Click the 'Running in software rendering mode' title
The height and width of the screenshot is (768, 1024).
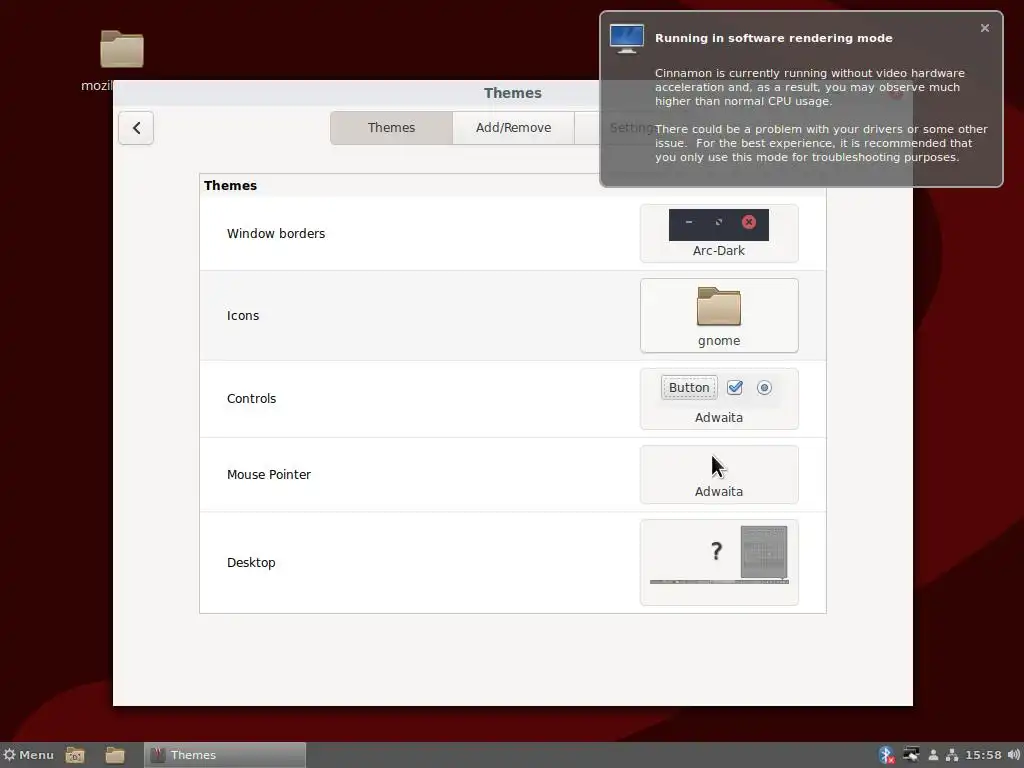point(774,39)
